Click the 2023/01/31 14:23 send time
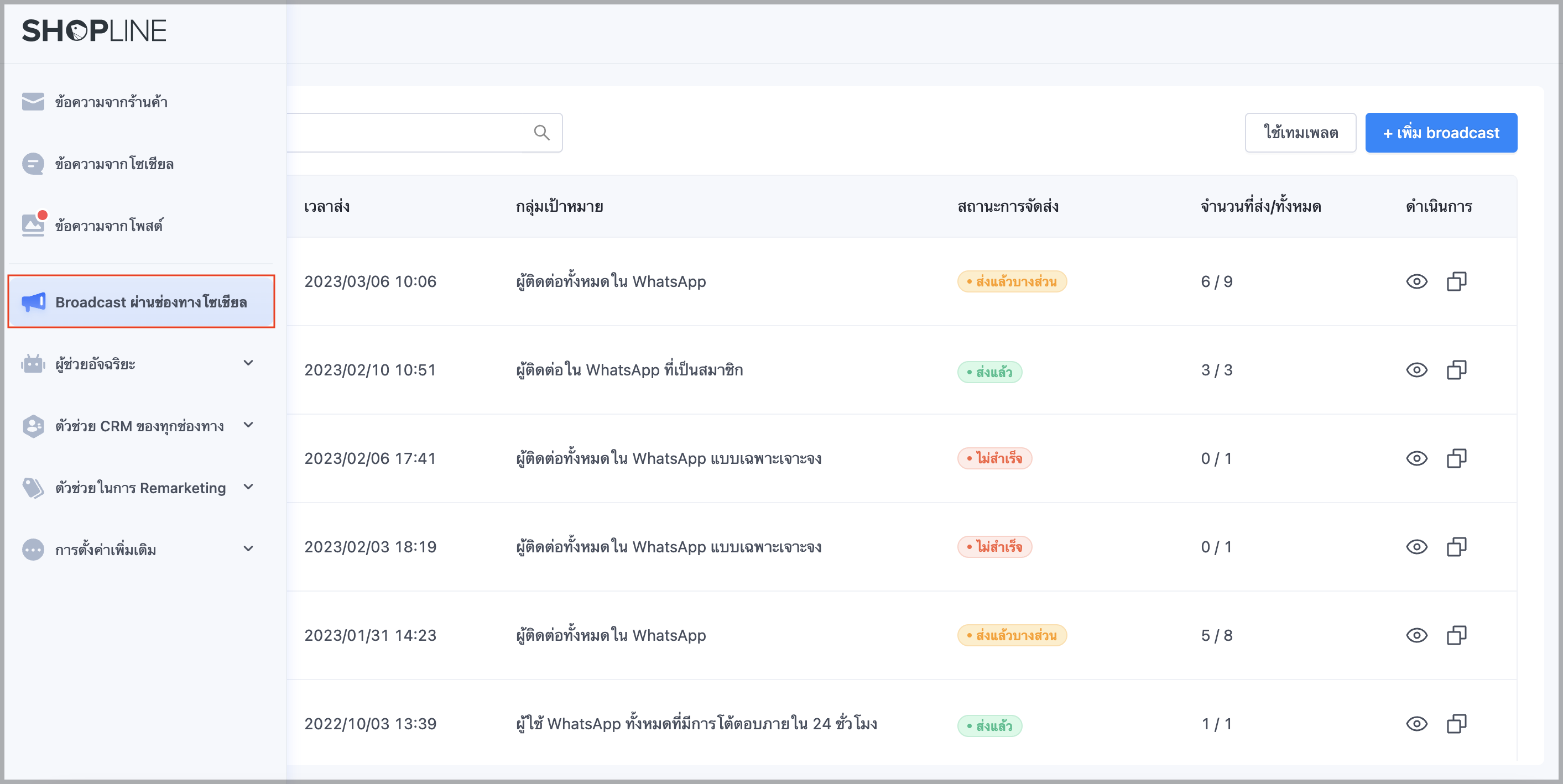 coord(370,635)
